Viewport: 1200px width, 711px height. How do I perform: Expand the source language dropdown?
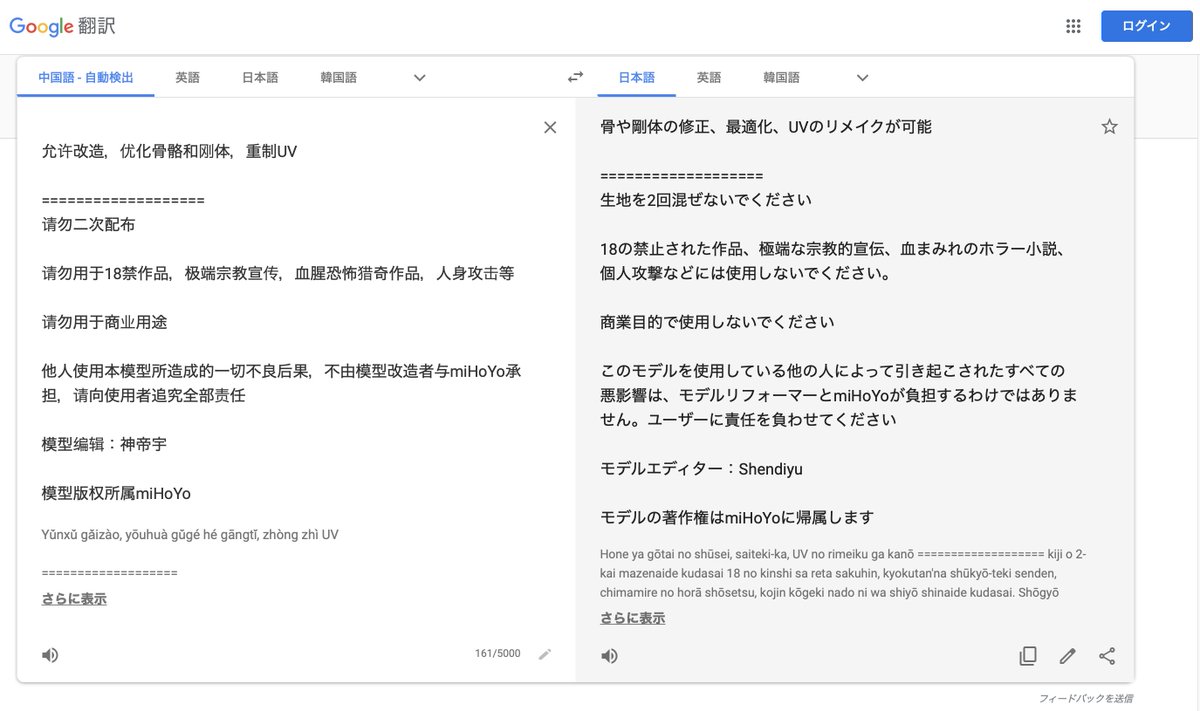[420, 77]
